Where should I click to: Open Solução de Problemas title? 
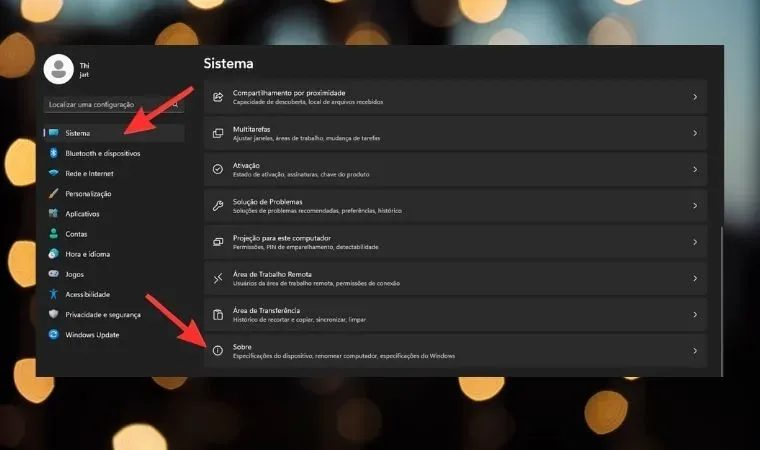point(268,201)
